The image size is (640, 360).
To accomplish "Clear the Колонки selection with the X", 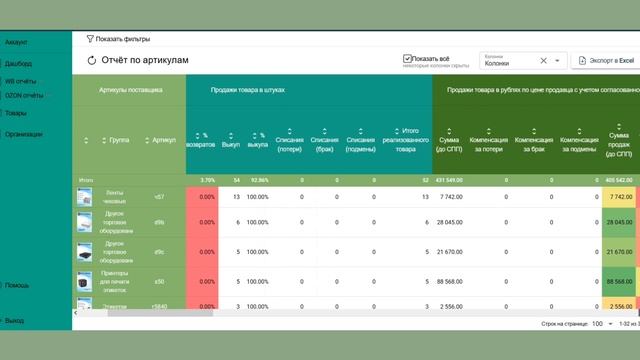I will (543, 61).
